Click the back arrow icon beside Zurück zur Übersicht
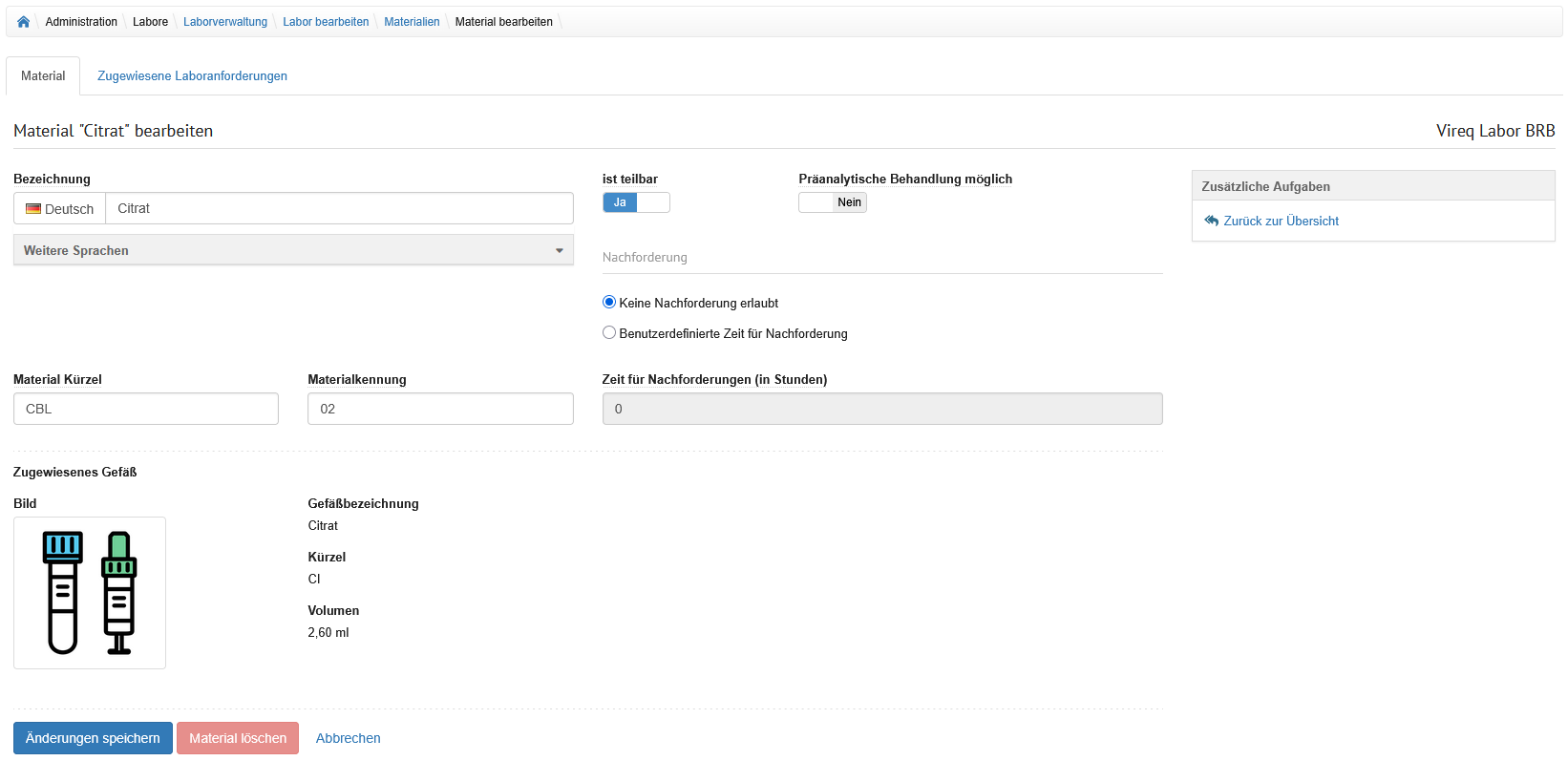This screenshot has width=1568, height=761. tap(1211, 221)
